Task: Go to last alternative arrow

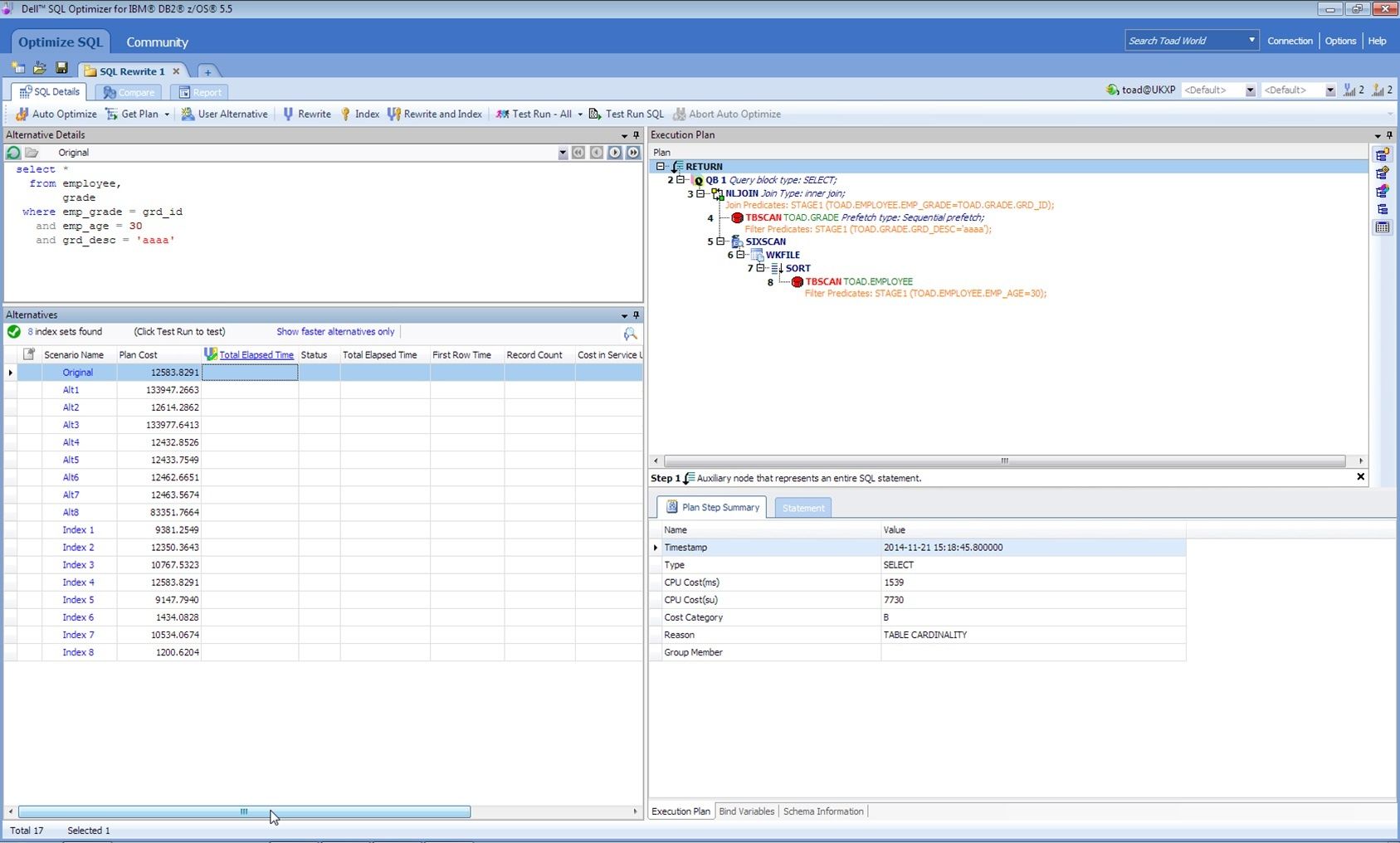Action: [x=633, y=153]
